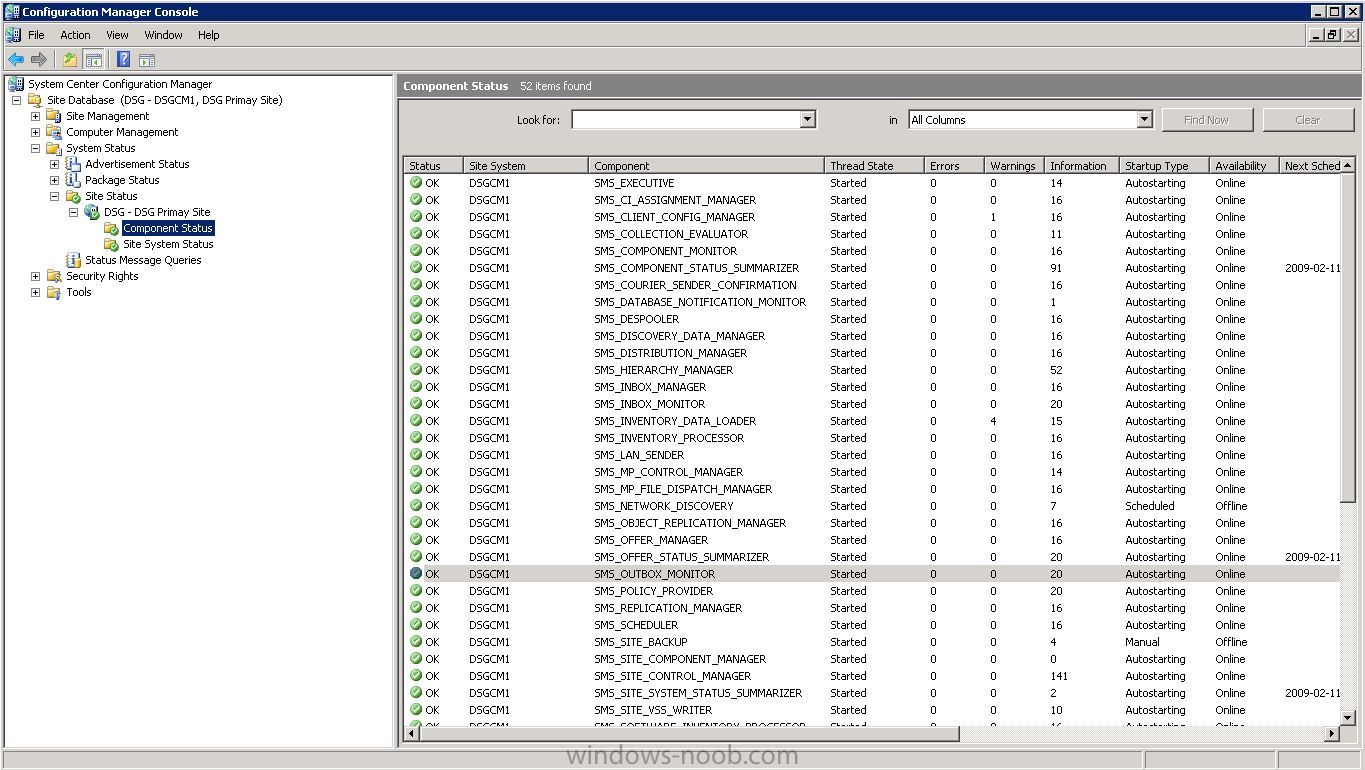Toggle Show/Hide Action Pane toolbar icon
The width and height of the screenshot is (1365, 770).
[147, 60]
